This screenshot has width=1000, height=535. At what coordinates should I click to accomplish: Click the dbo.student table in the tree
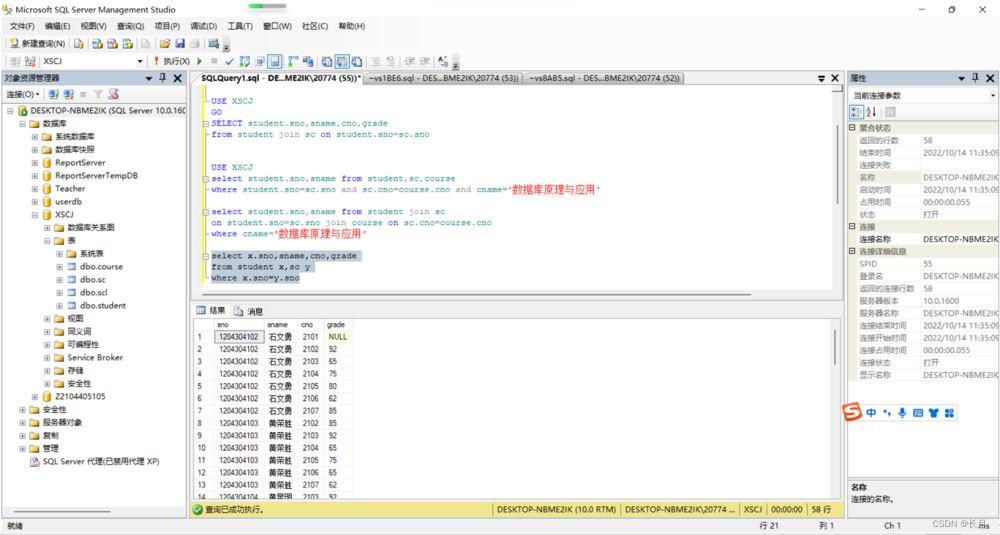(103, 306)
